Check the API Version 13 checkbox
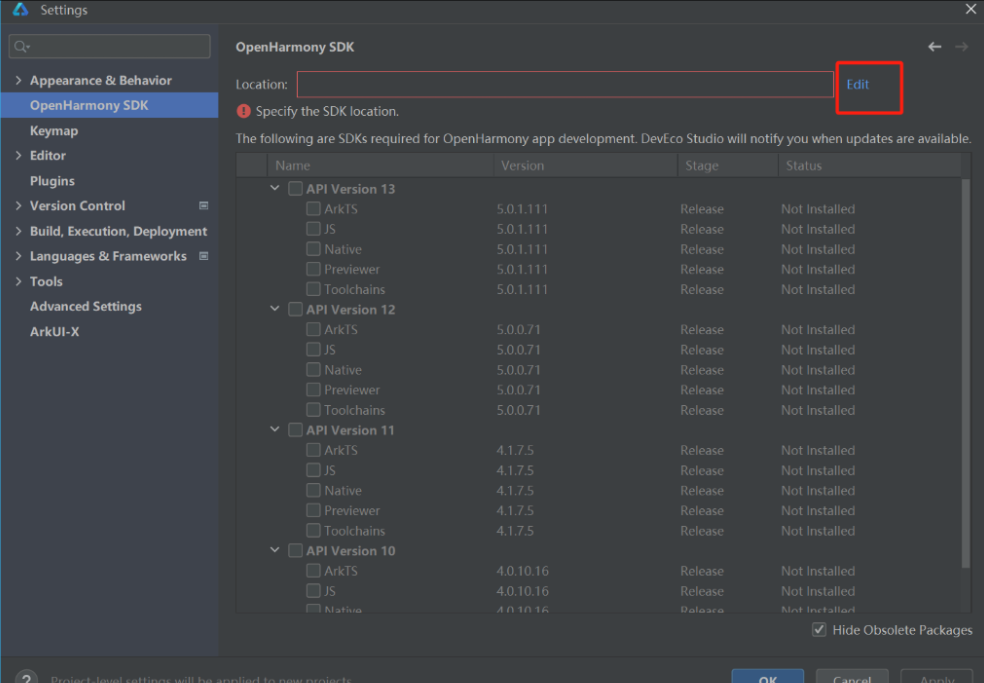 tap(295, 188)
